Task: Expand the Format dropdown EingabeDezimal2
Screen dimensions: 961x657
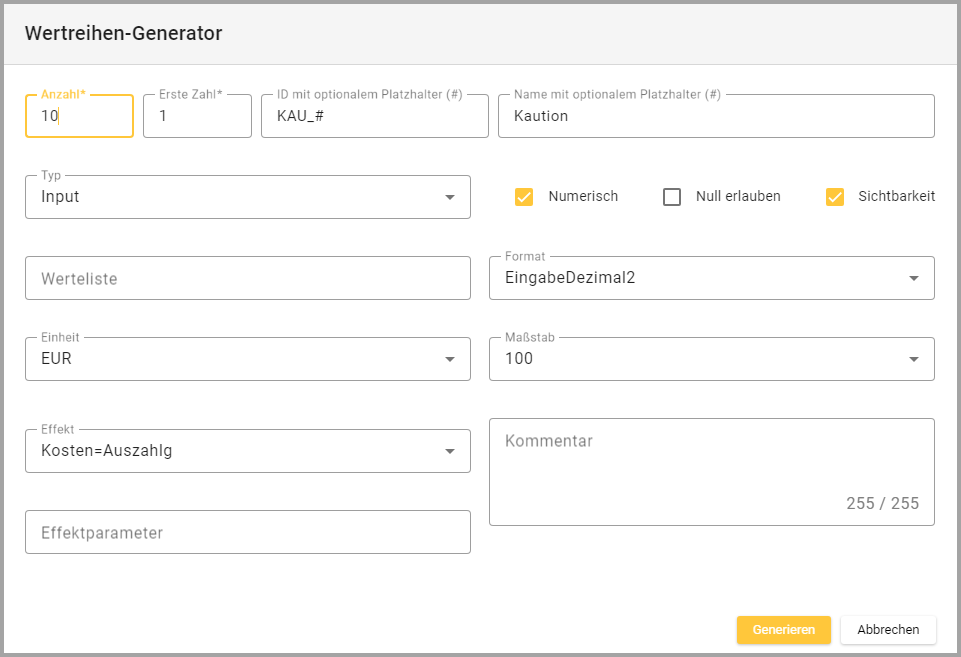Action: 700,278
